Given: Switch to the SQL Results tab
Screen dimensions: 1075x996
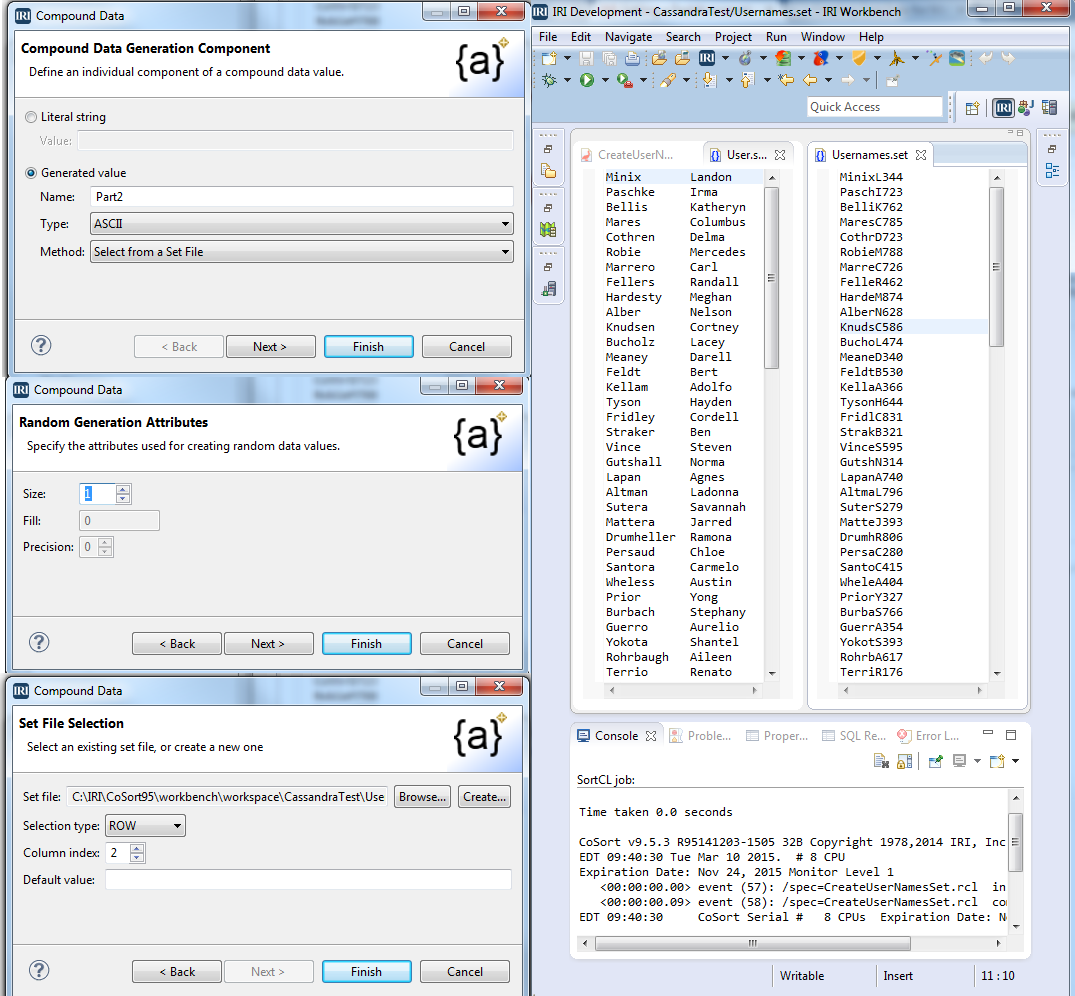Looking at the screenshot, I should click(854, 736).
